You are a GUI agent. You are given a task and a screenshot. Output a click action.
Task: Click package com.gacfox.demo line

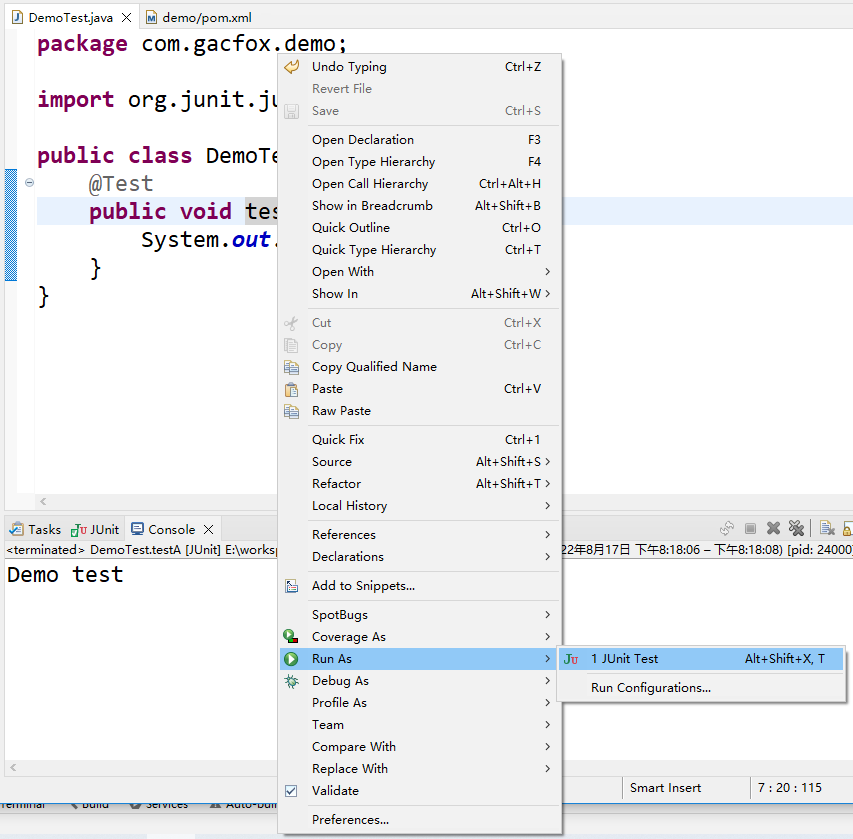pos(191,44)
